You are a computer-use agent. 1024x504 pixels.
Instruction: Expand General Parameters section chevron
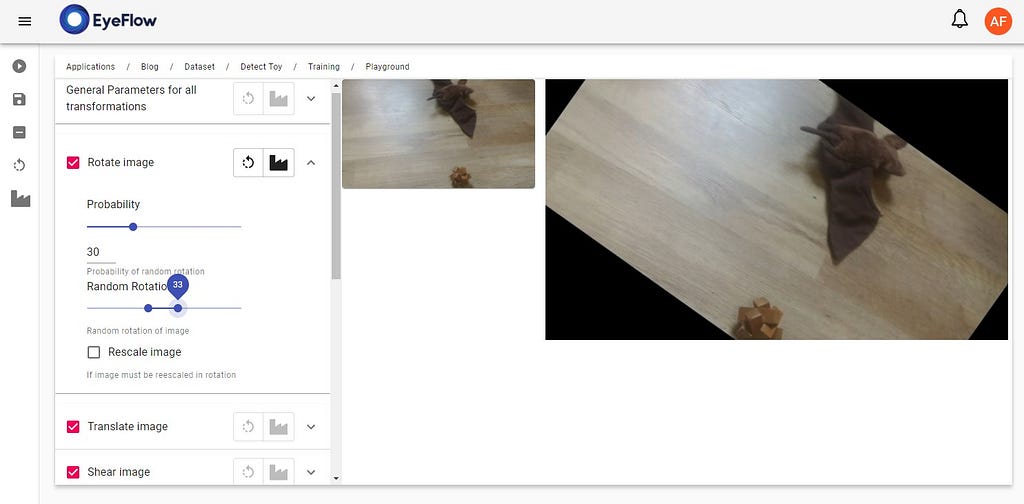[312, 99]
